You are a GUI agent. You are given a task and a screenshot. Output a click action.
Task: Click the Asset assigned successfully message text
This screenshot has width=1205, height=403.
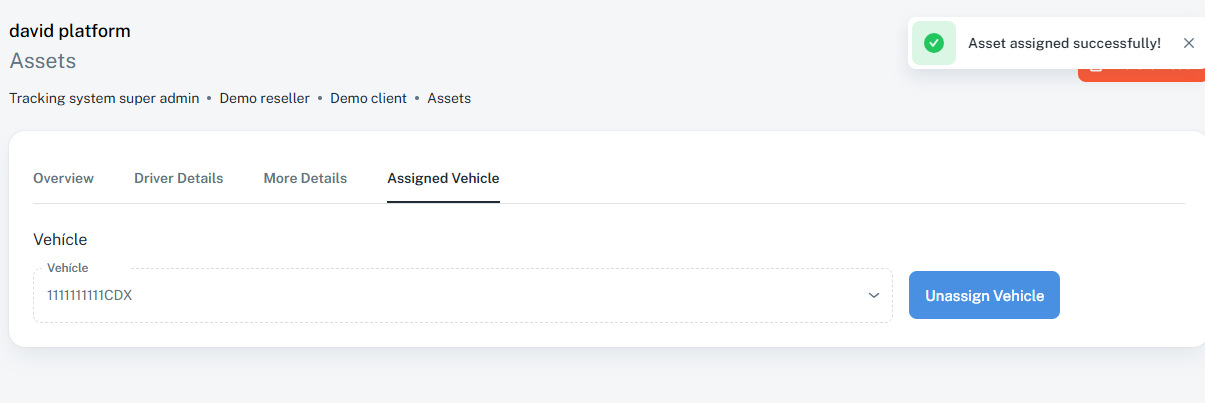pos(1064,43)
